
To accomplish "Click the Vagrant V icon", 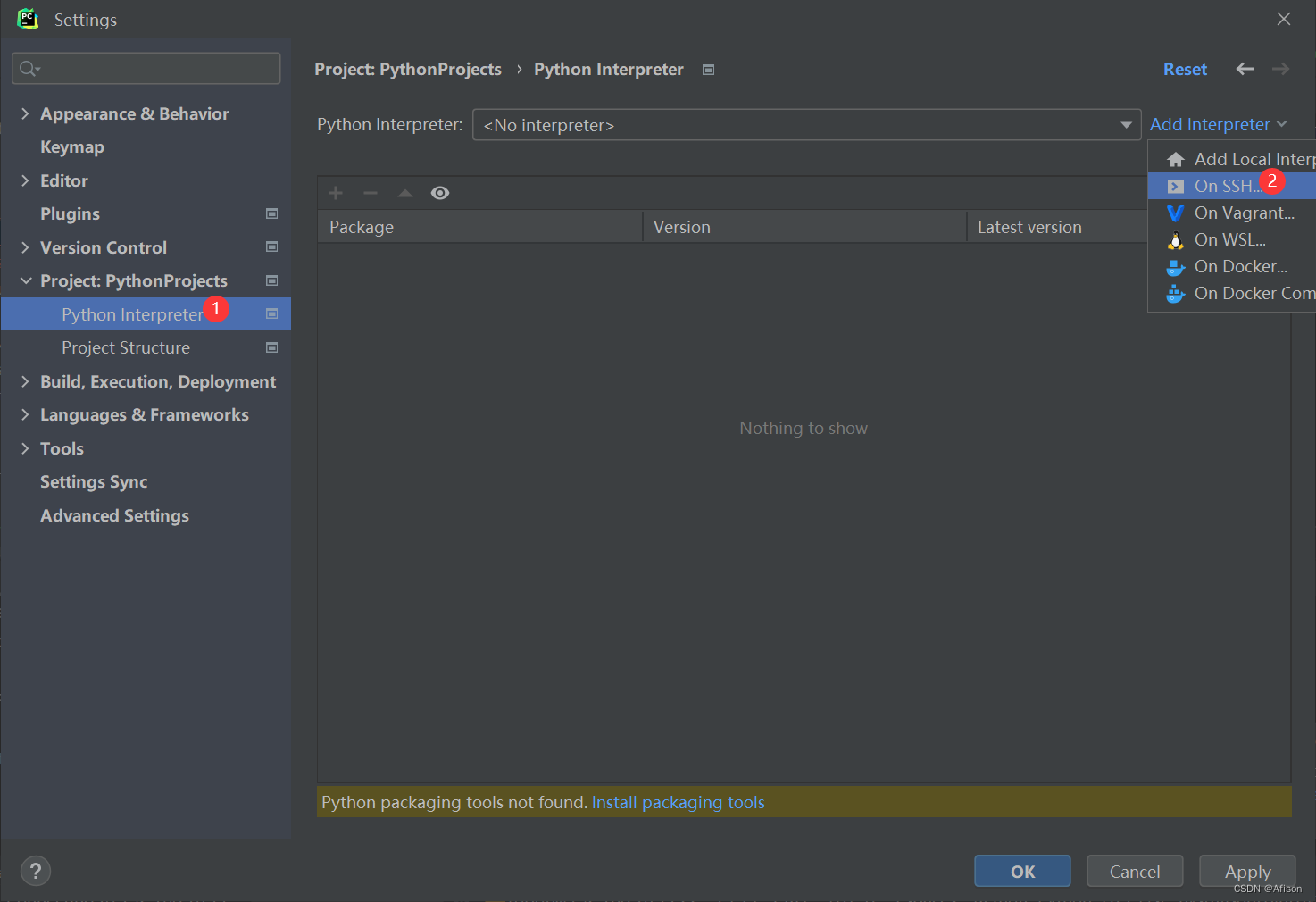I will click(1176, 213).
